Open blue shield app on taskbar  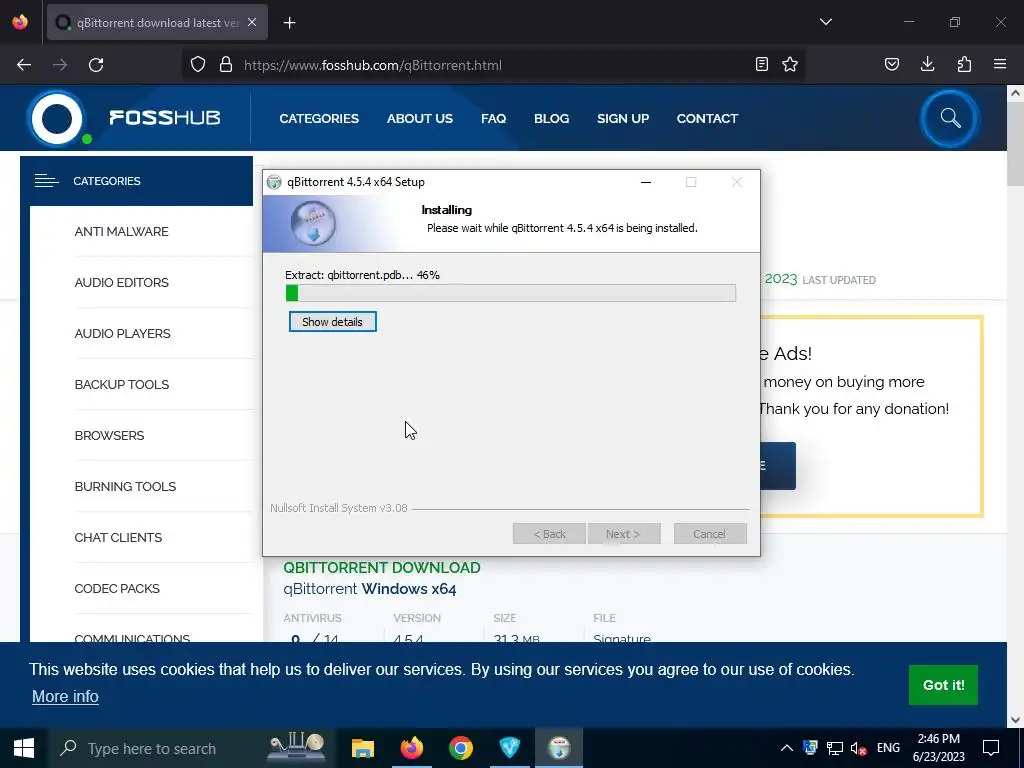click(x=509, y=748)
